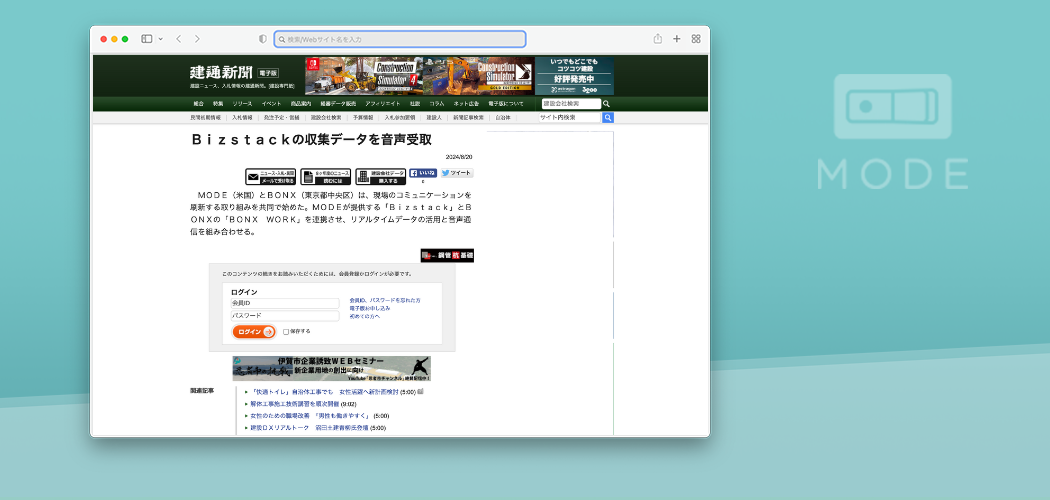Image resolution: width=1050 pixels, height=500 pixels.
Task: Show the tab overview grid icon
Action: click(x=696, y=39)
